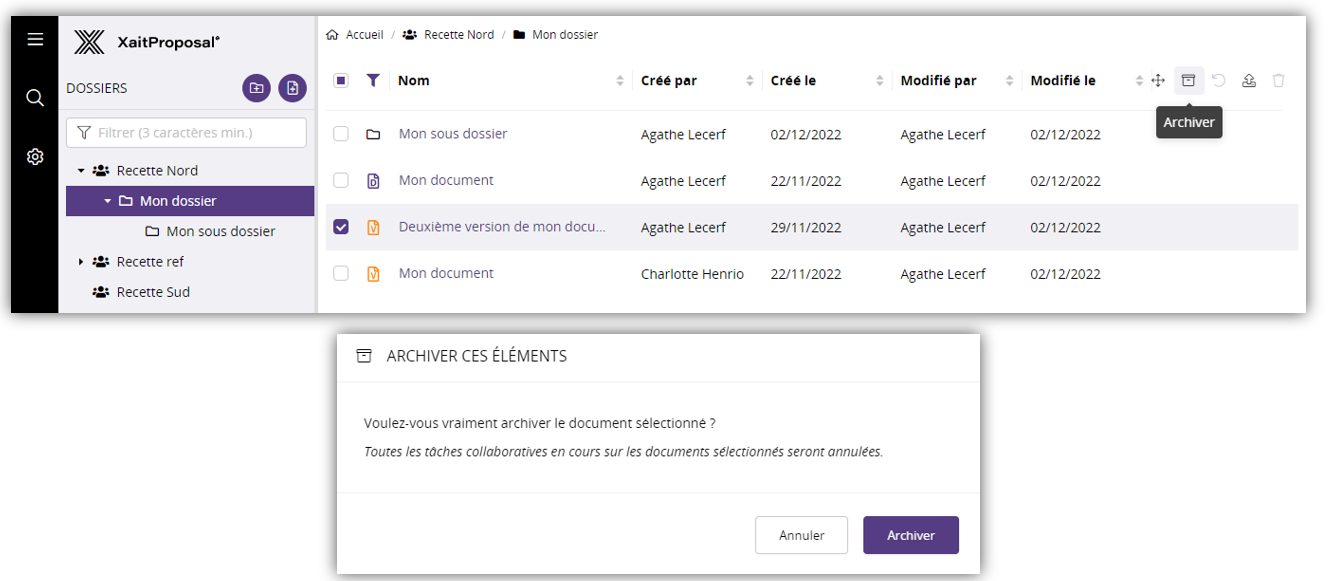The height and width of the screenshot is (581, 1335).
Task: Check the box for Mon sous dossier row
Action: [x=341, y=134]
